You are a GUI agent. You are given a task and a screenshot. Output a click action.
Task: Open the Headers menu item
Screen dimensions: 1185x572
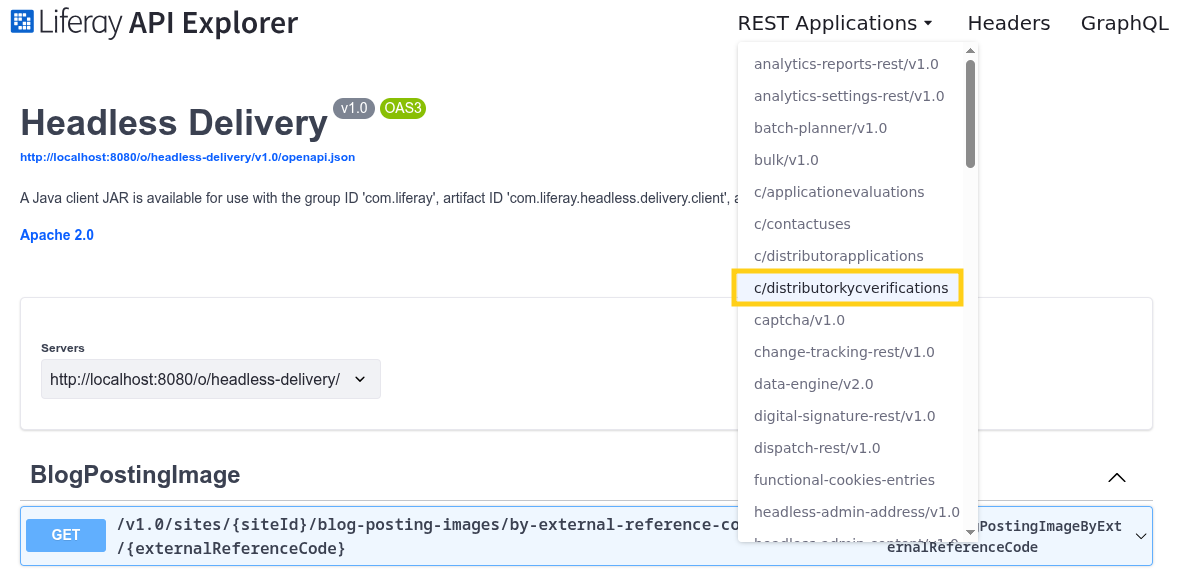[1009, 23]
